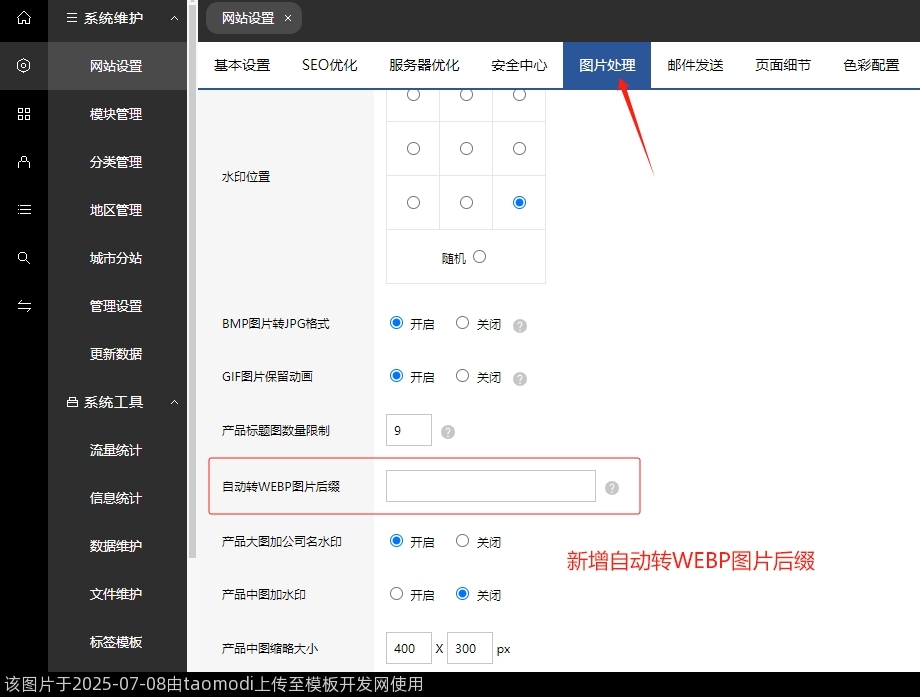Open the help icon beside 自动转WEBP图片后缀
Viewport: 920px width, 697px height.
(611, 487)
